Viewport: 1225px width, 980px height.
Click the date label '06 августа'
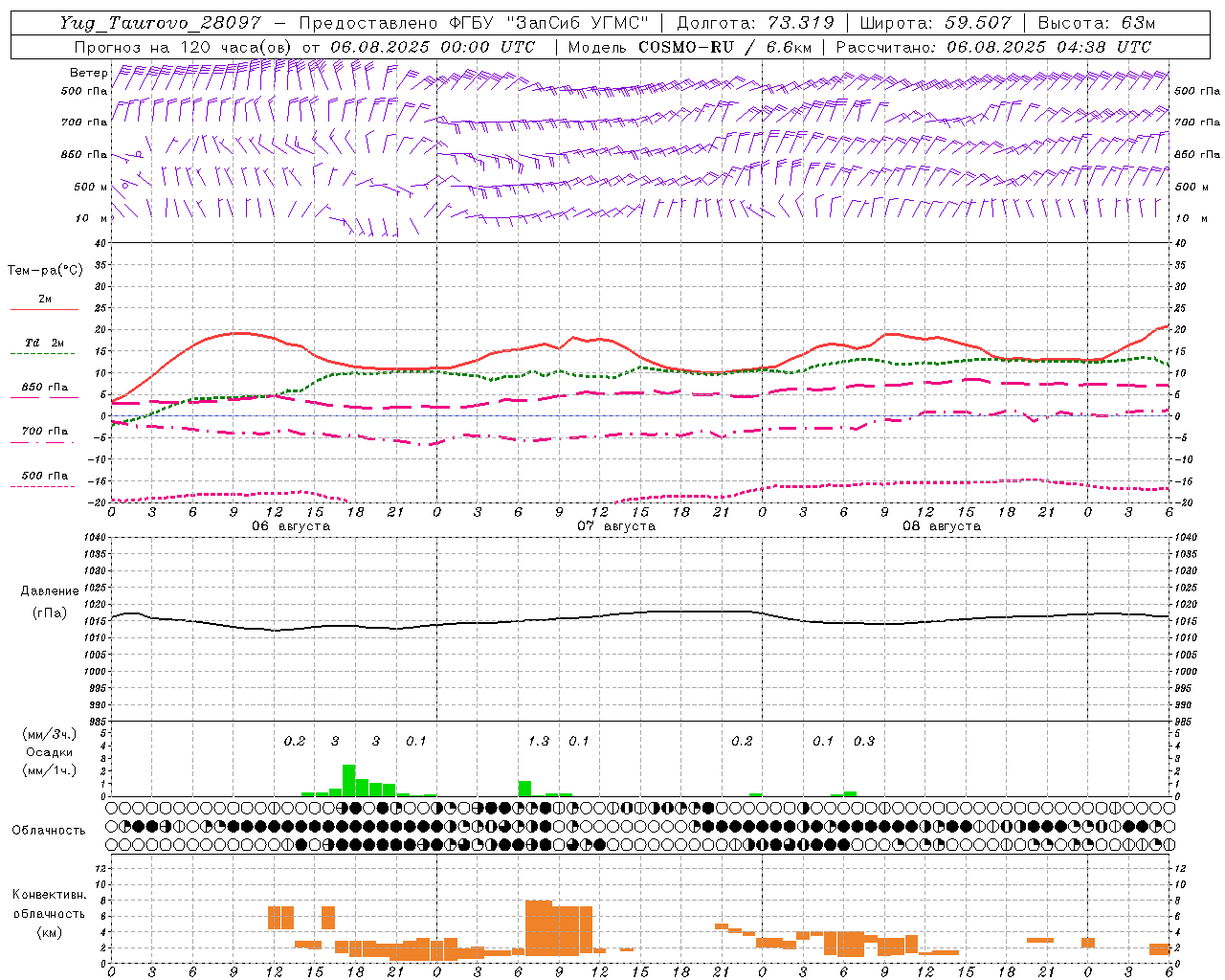291,526
